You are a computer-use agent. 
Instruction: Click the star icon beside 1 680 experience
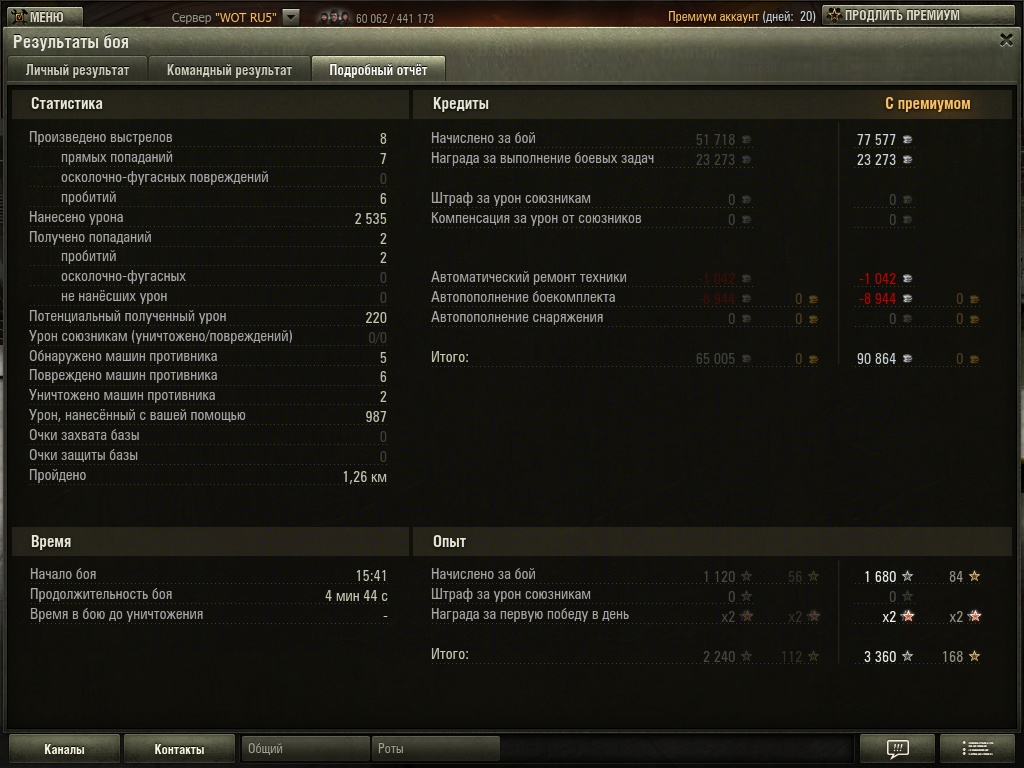pos(907,576)
